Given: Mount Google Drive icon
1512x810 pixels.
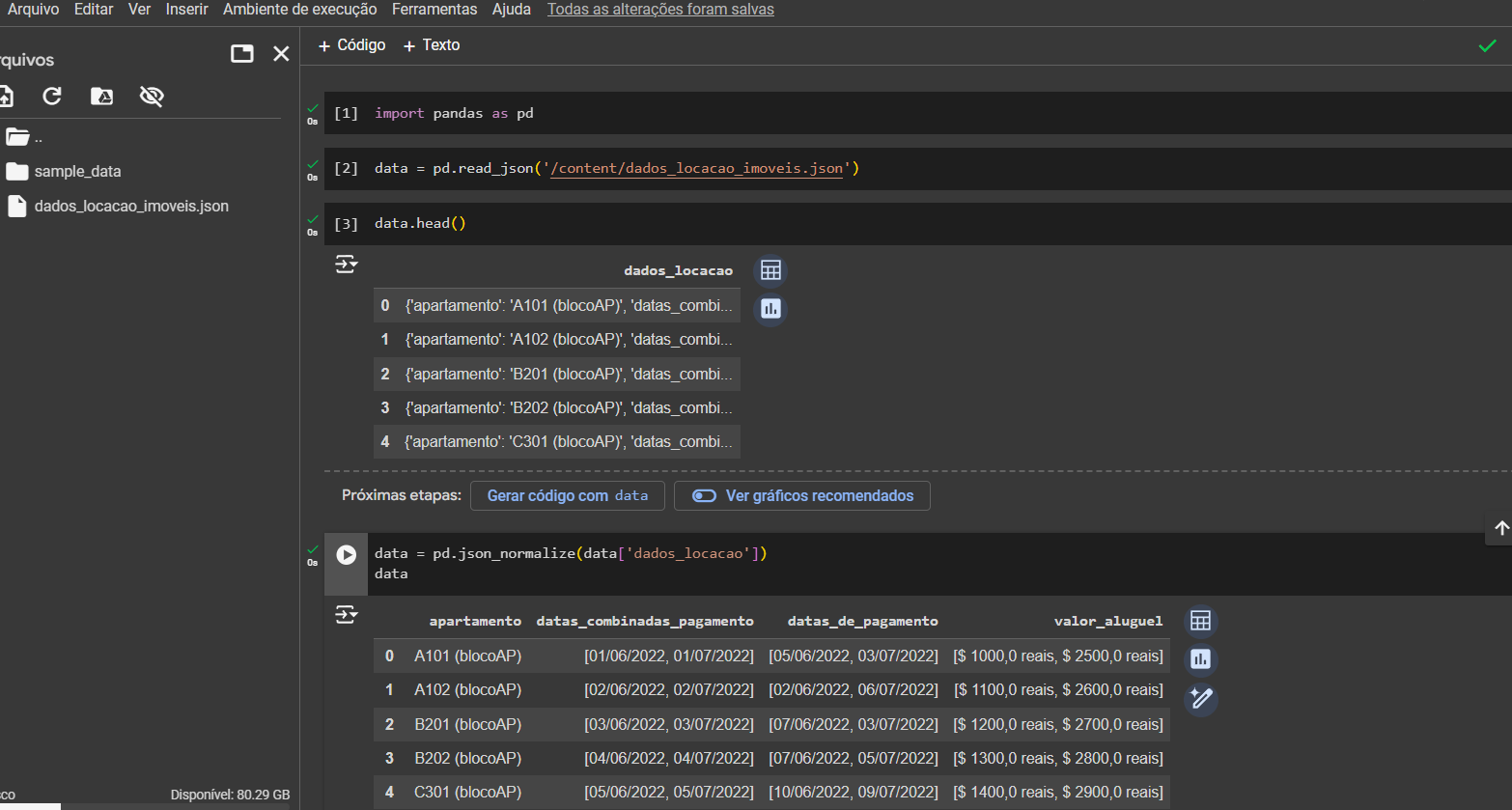Looking at the screenshot, I should 101,96.
